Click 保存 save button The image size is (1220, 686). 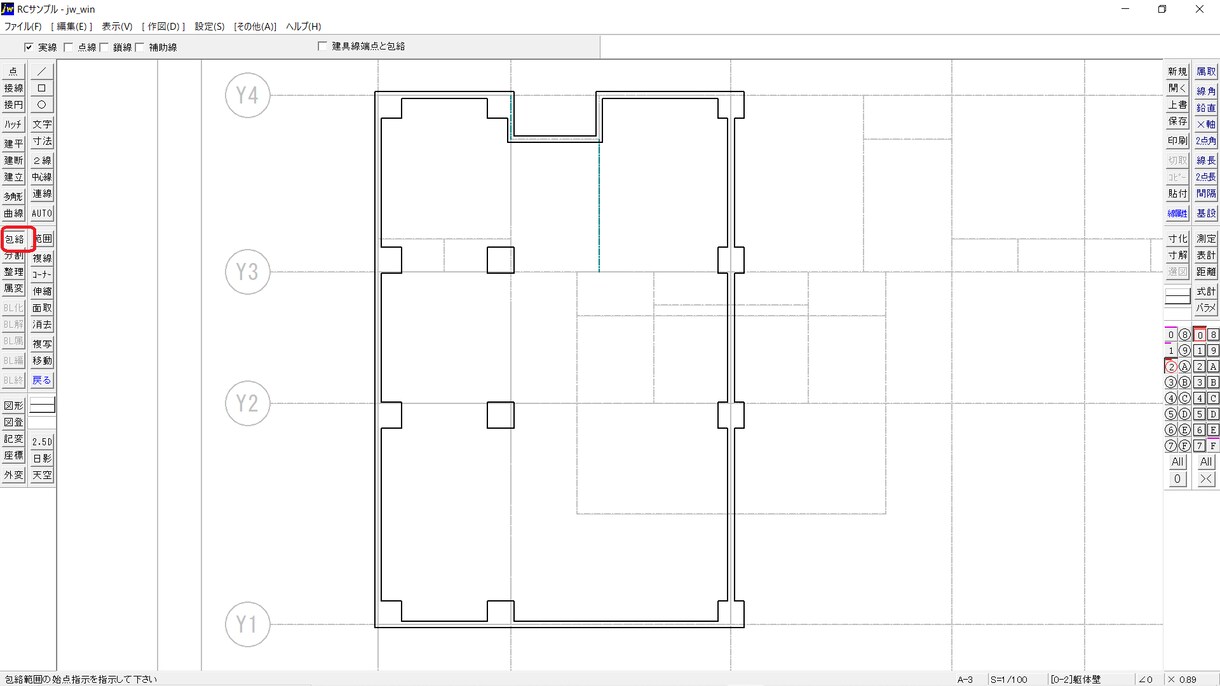(1177, 122)
